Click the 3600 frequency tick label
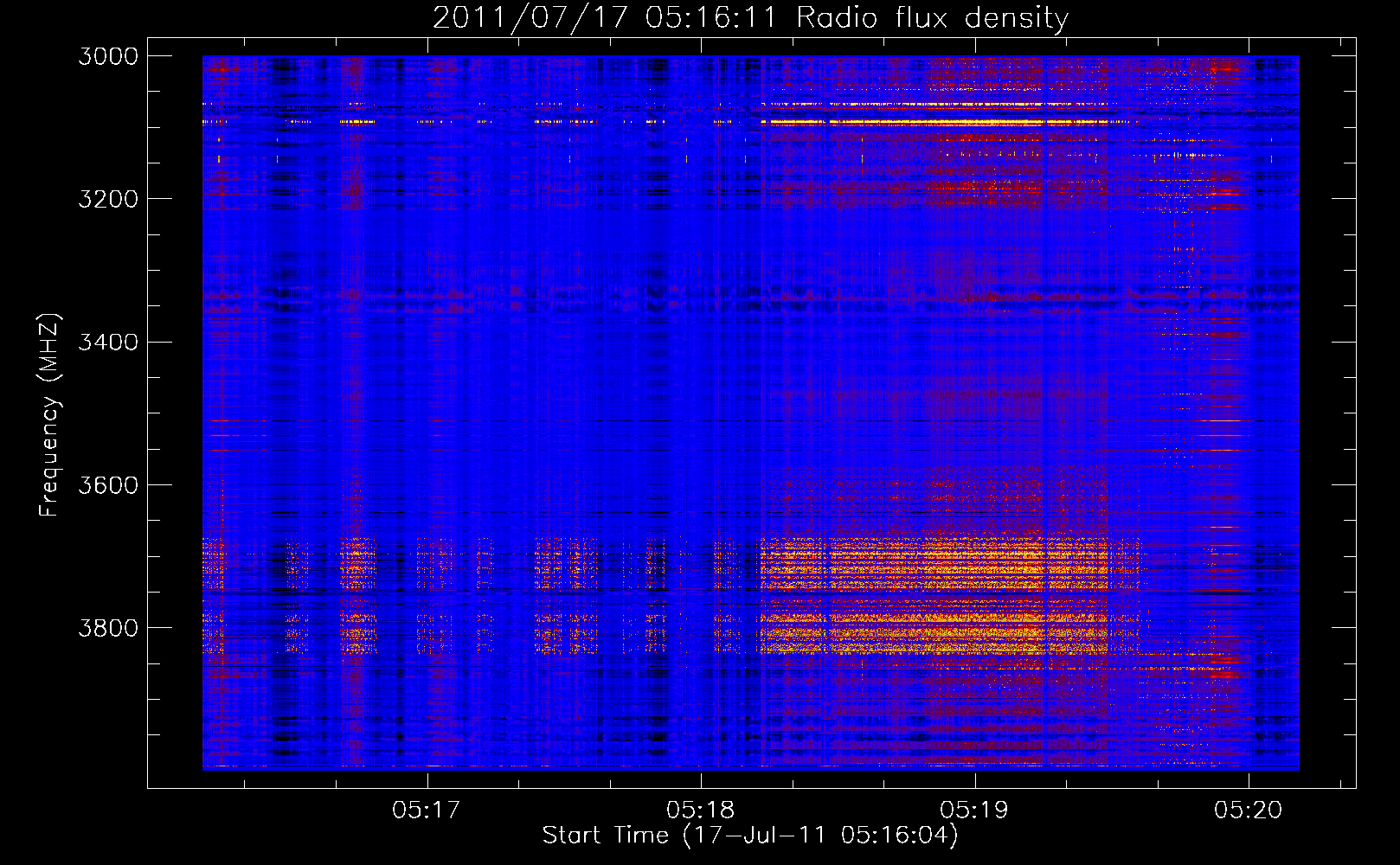The image size is (1400, 865). 108,484
